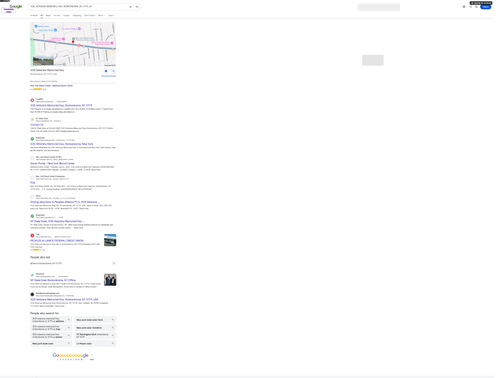Click the Glassdoor result people thumbnail
Screen dimensions: 500x378
(110, 280)
